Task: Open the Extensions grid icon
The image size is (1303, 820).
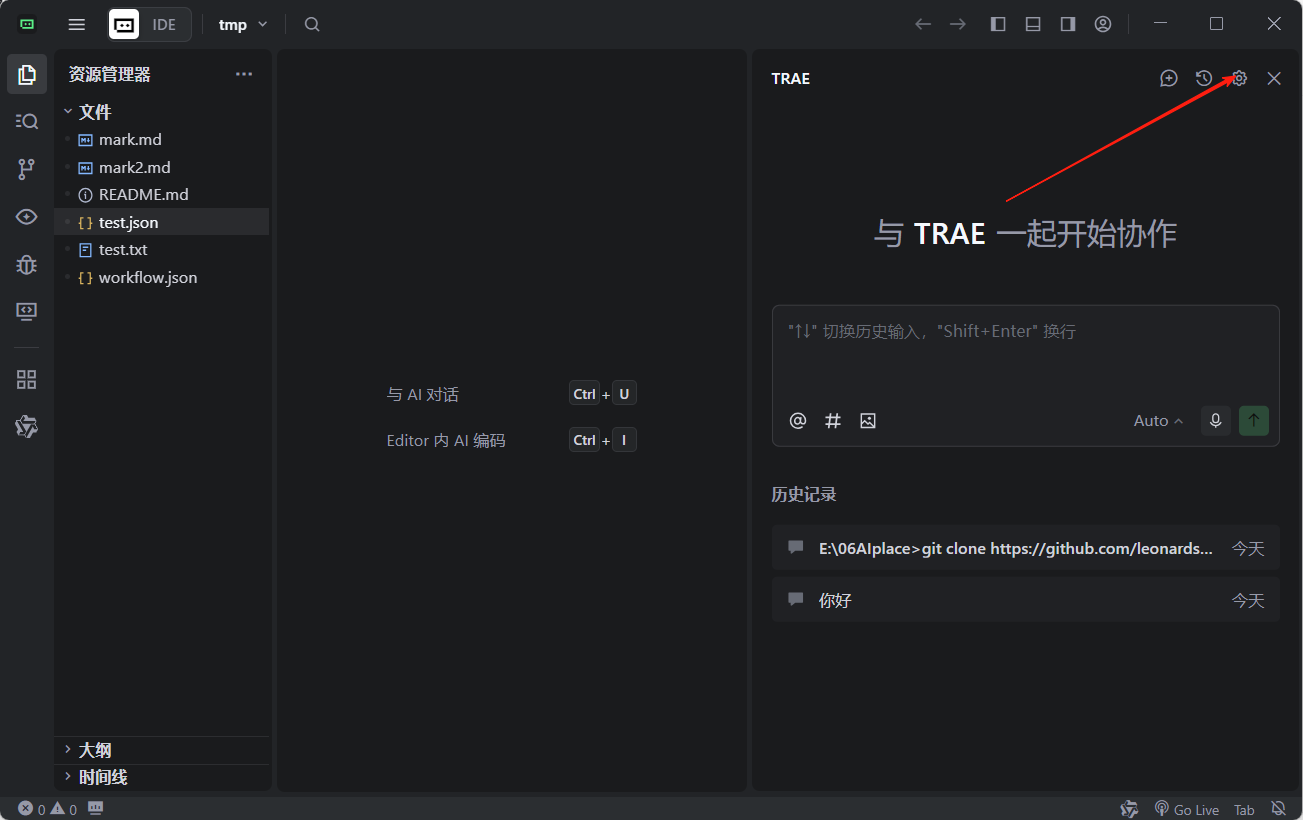Action: [x=27, y=380]
